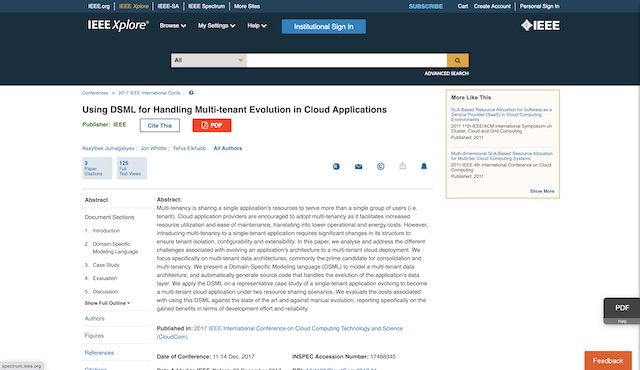
Task: Open author Yehia Elkhatib
Action: (189, 148)
